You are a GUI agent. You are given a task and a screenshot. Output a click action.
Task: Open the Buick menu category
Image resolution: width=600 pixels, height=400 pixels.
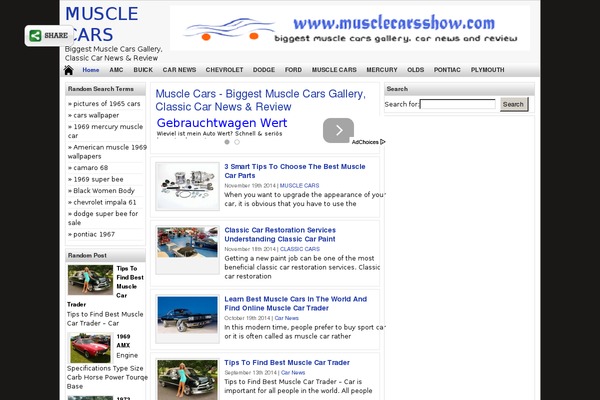click(x=143, y=70)
